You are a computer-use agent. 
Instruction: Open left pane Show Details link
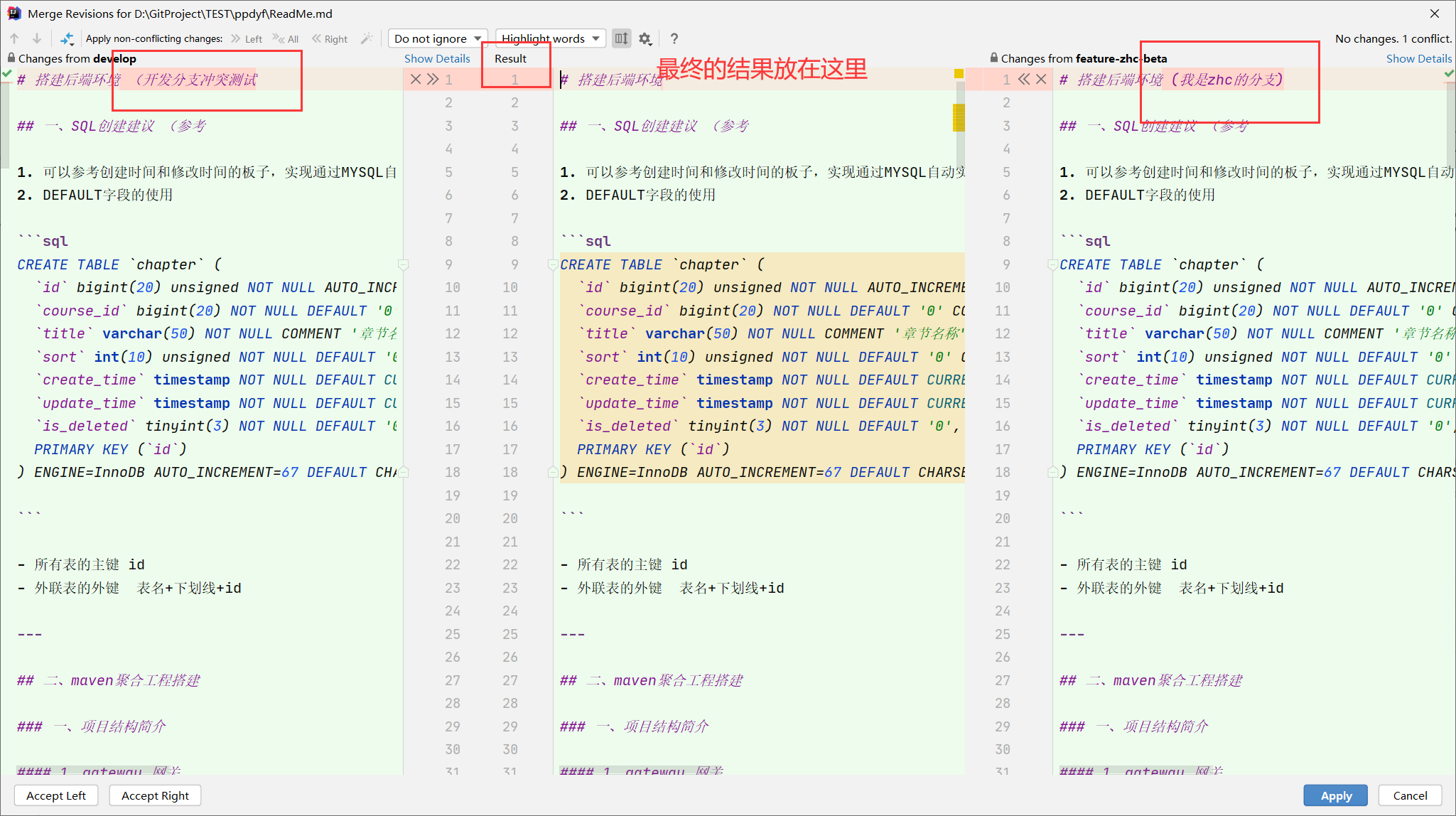tap(437, 58)
